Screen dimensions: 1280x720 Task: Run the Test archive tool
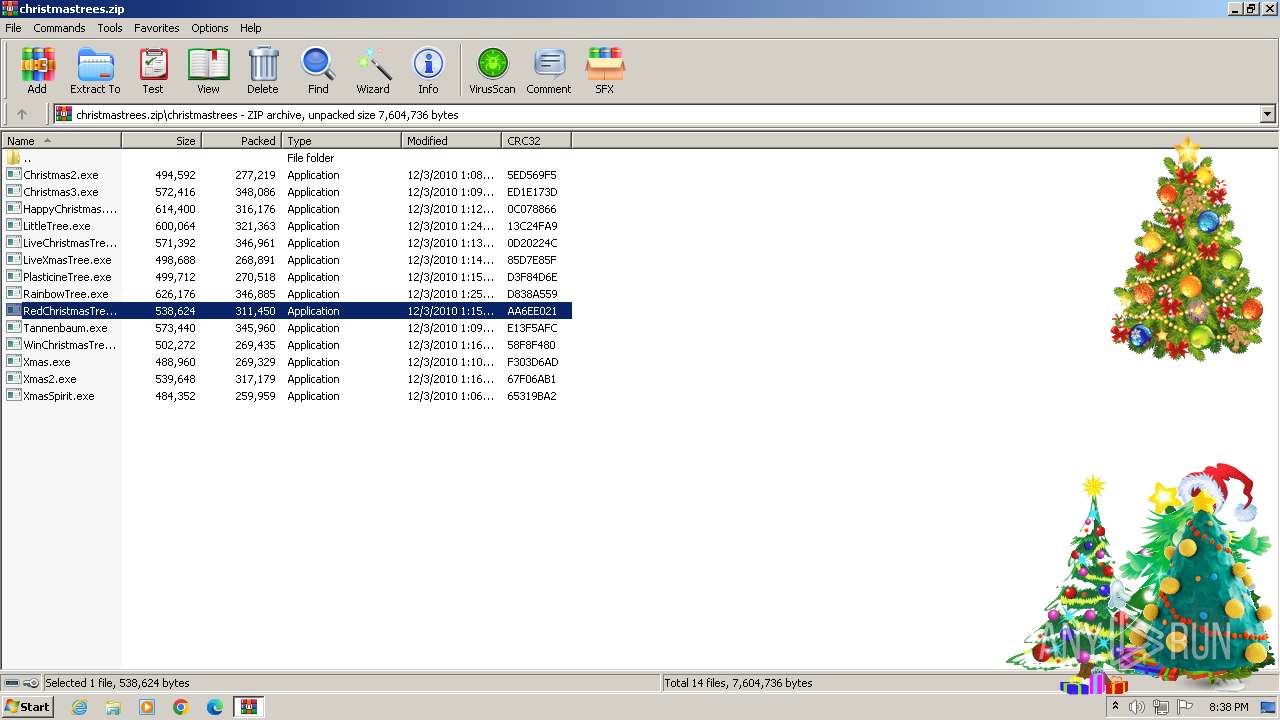point(152,70)
